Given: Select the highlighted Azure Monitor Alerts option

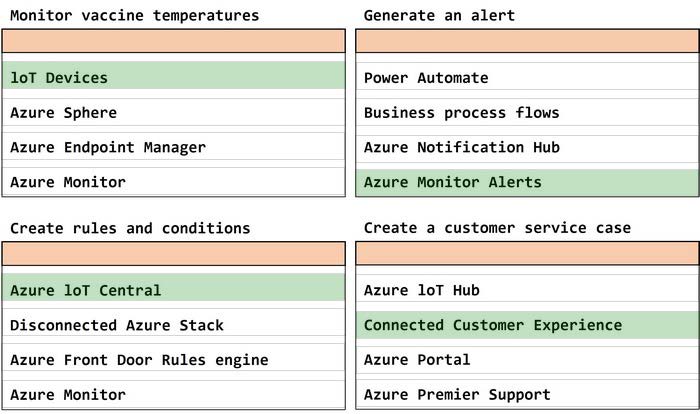Looking at the screenshot, I should point(527,182).
